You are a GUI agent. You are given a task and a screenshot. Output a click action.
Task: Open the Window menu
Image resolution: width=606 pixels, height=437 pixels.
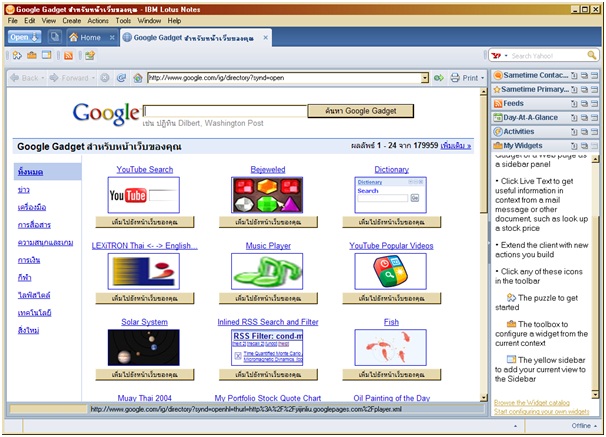click(149, 21)
